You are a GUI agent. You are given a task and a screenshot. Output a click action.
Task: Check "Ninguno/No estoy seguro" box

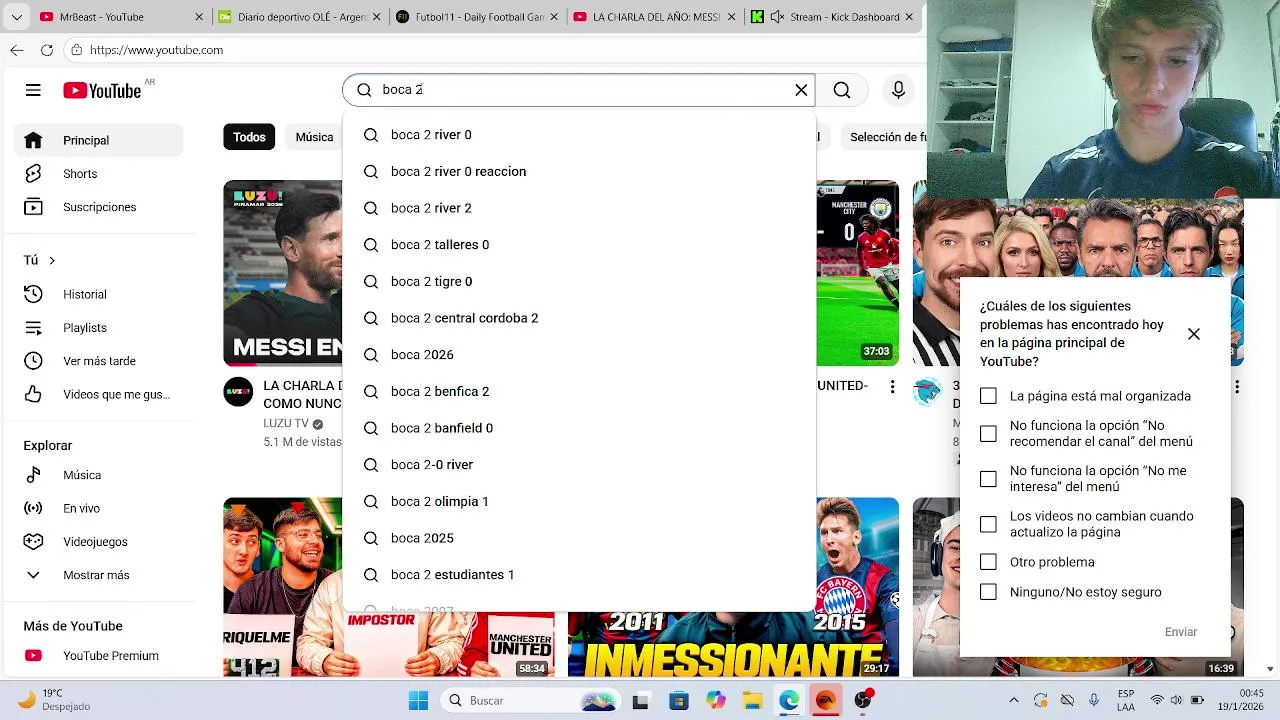tap(988, 592)
